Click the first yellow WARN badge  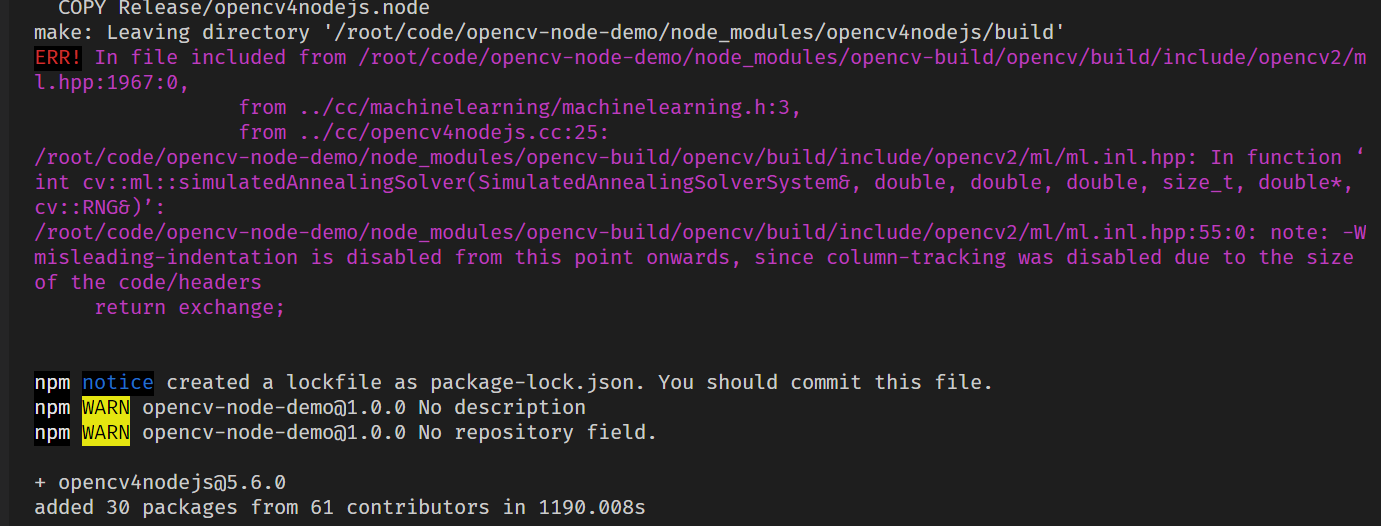(x=106, y=407)
